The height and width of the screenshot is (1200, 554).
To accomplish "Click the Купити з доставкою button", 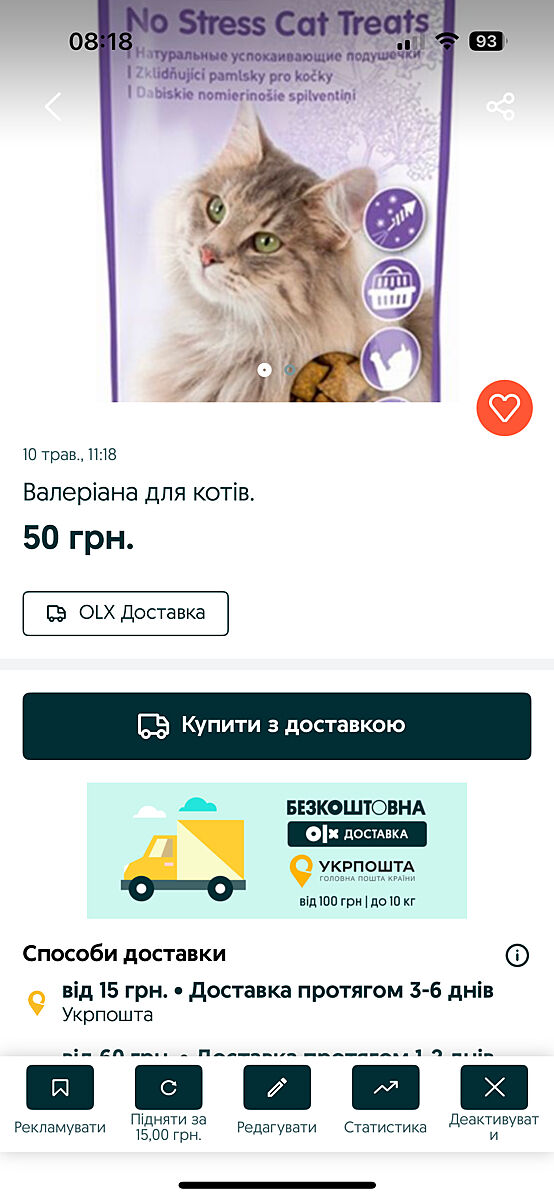I will 277,726.
